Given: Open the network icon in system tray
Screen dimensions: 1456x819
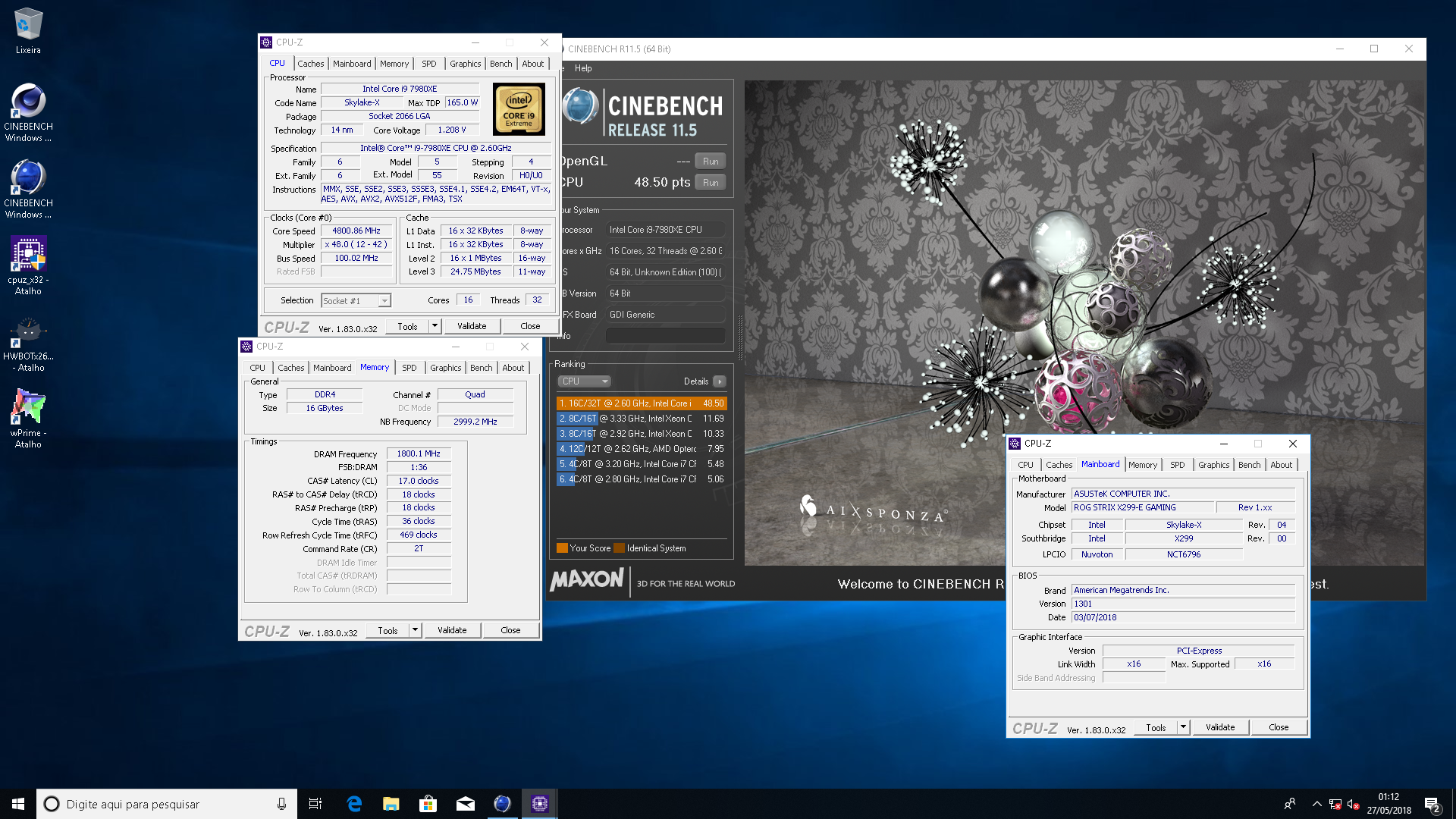Looking at the screenshot, I should pyautogui.click(x=1335, y=804).
